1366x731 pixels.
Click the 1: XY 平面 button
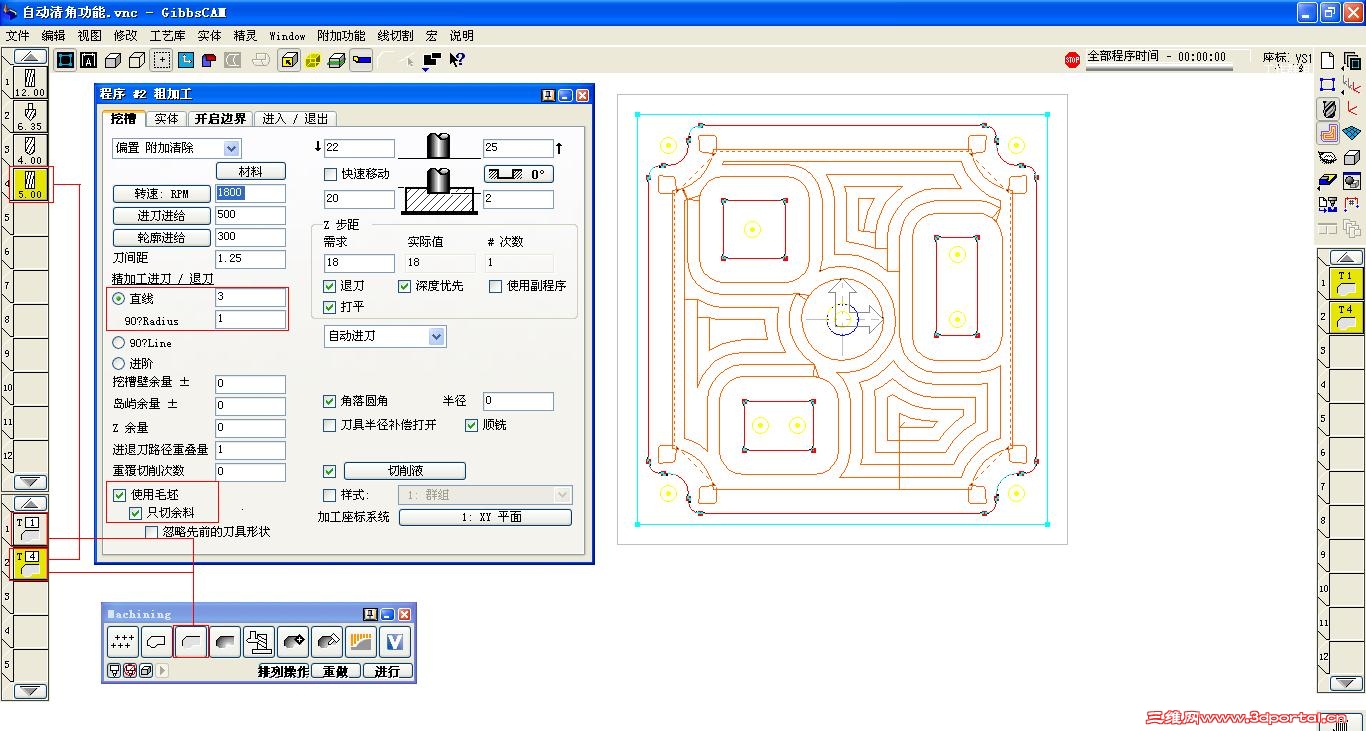[x=485, y=517]
